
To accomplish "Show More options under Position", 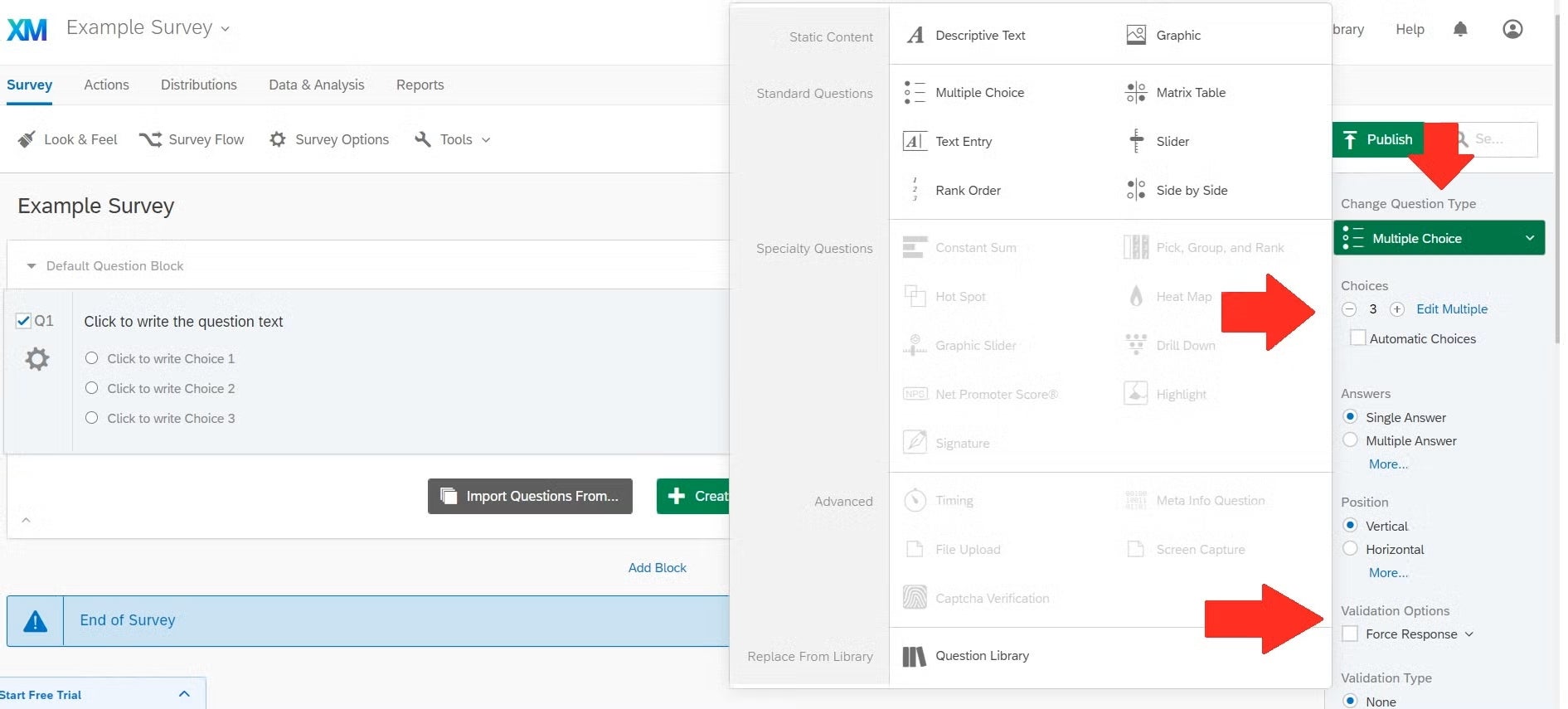I will click(x=1388, y=573).
